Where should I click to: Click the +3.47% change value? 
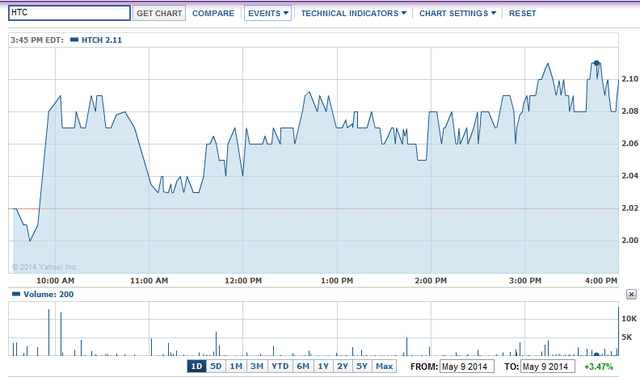click(x=598, y=366)
